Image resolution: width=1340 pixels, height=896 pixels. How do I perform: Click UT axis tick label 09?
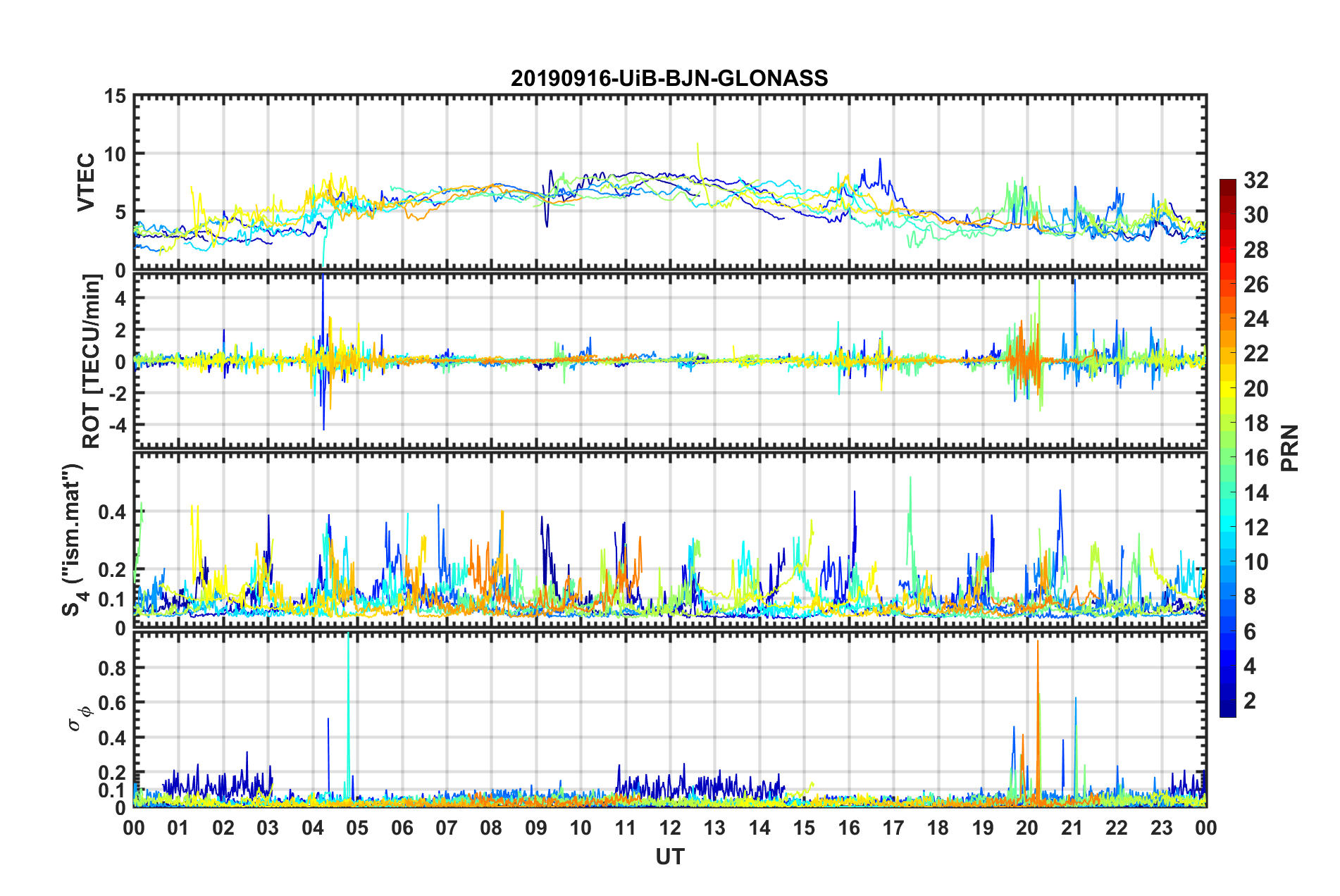click(x=536, y=828)
